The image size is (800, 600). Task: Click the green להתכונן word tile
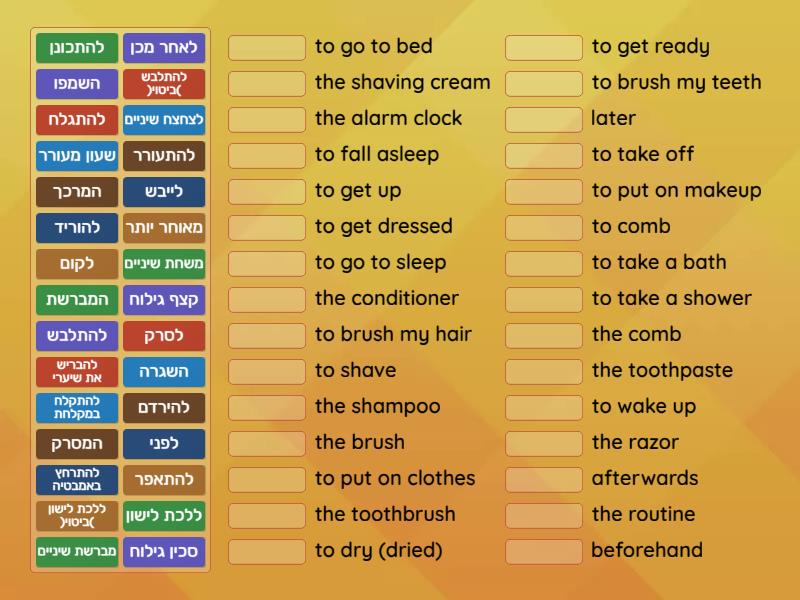77,48
